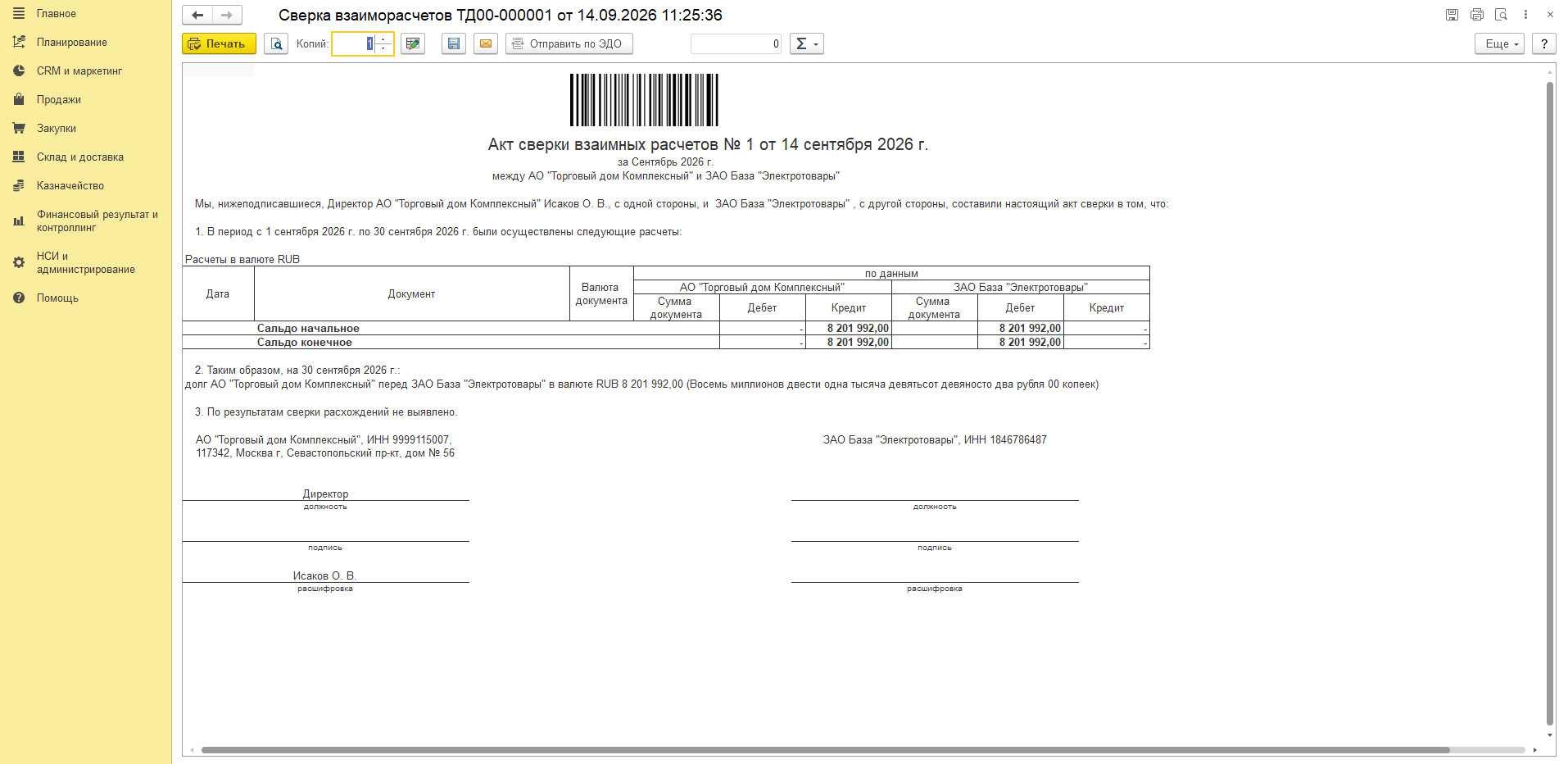Viewport: 1568px width, 764px height.
Task: Increase copies with the up spinner arrow
Action: (383, 39)
